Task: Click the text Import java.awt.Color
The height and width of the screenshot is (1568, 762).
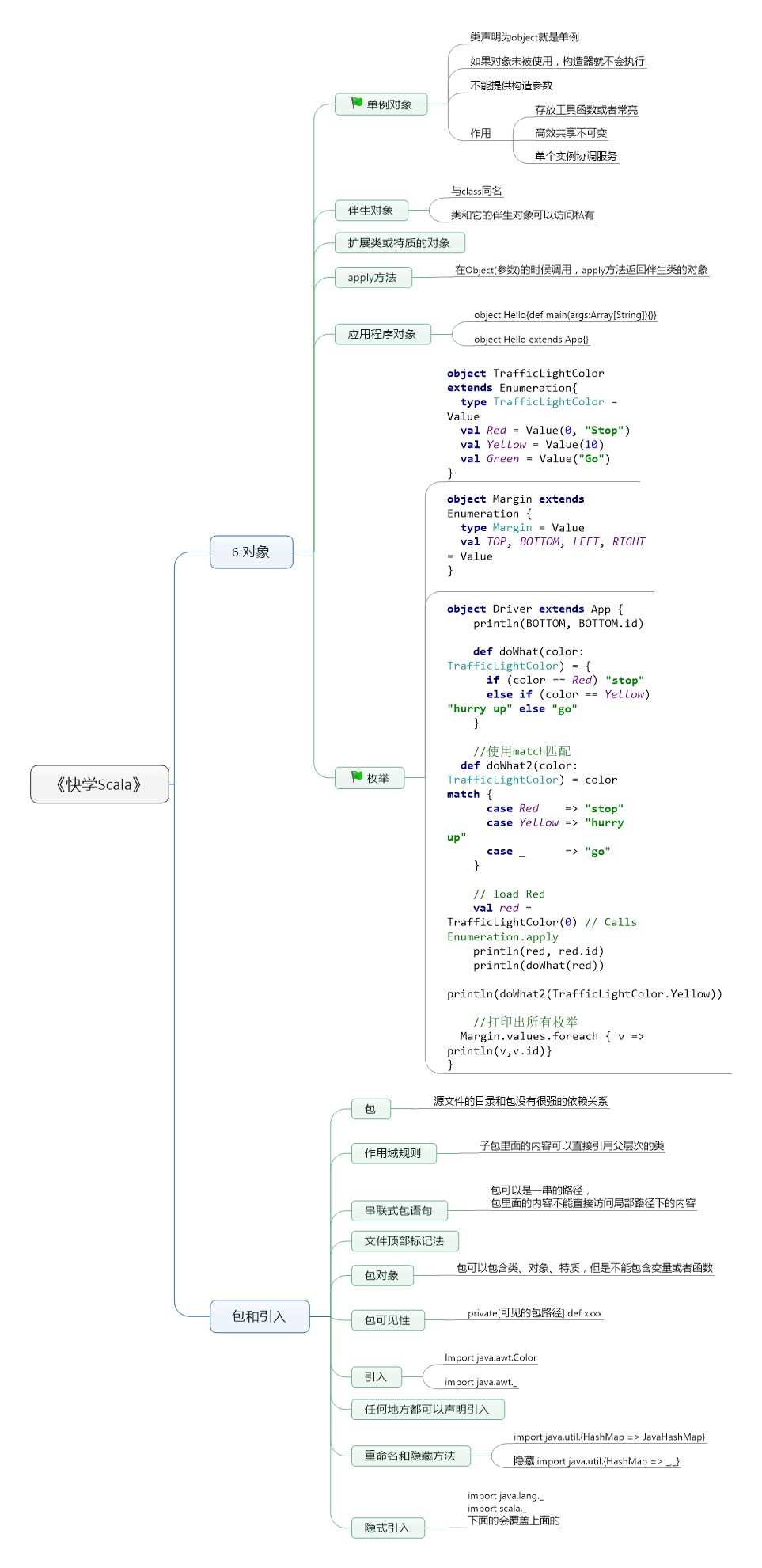Action: (x=491, y=1358)
